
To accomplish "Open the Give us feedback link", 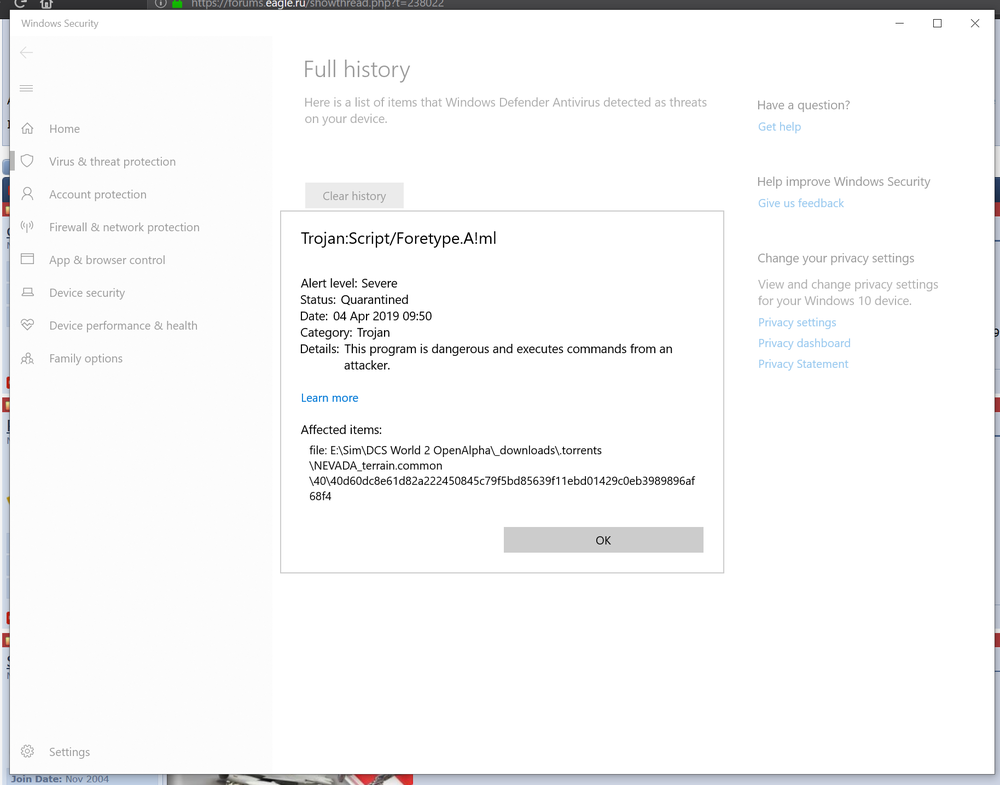I will click(x=800, y=203).
